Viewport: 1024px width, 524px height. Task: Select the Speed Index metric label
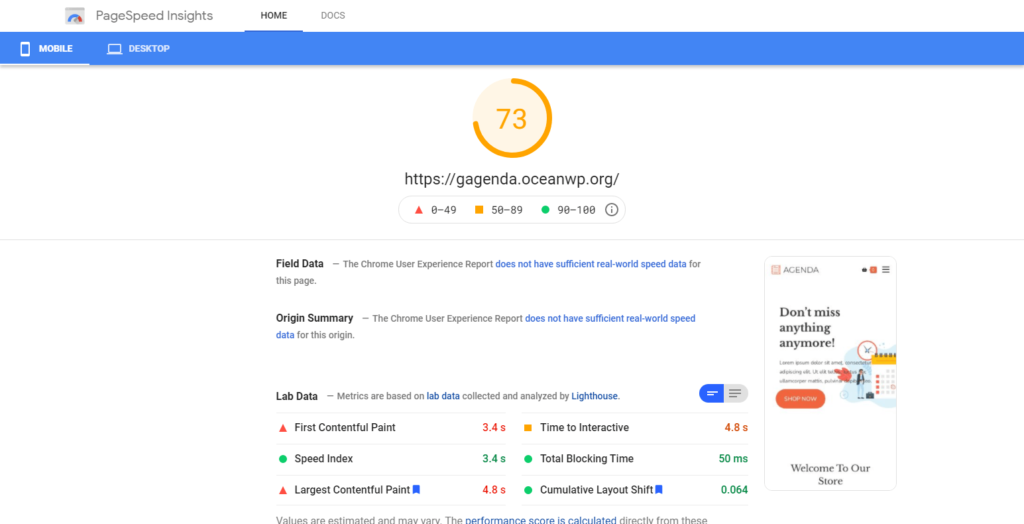point(323,459)
